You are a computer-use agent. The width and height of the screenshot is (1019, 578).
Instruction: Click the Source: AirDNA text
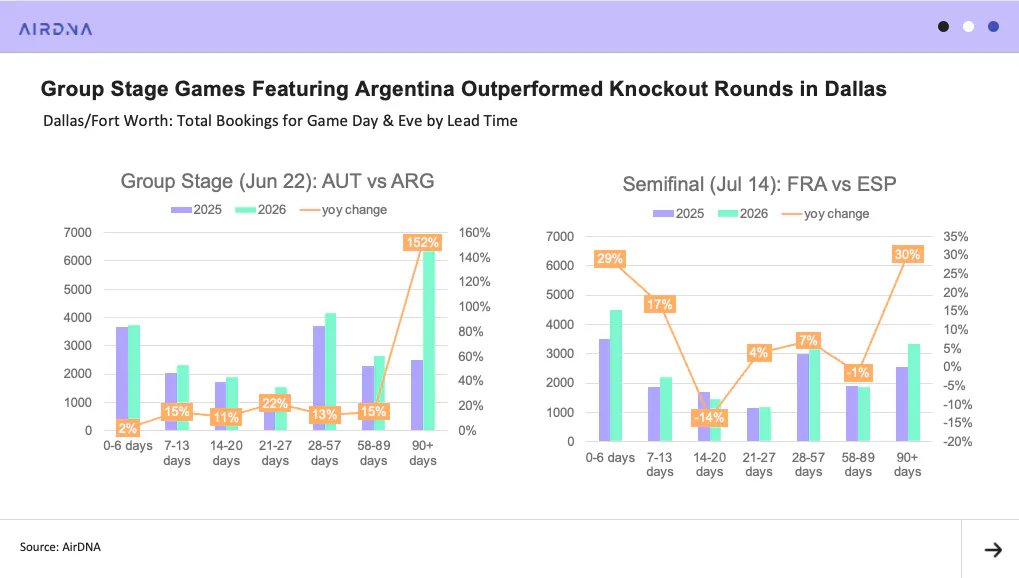click(x=60, y=547)
